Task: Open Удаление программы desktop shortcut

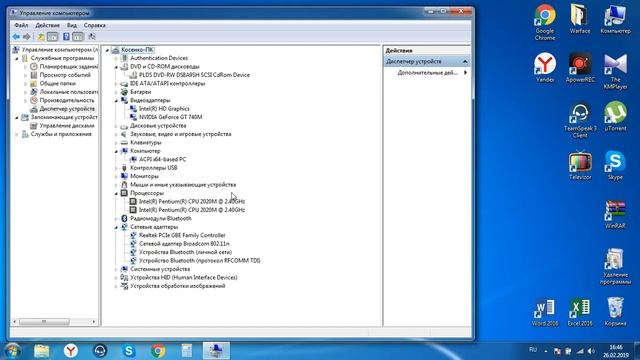Action: click(x=615, y=266)
